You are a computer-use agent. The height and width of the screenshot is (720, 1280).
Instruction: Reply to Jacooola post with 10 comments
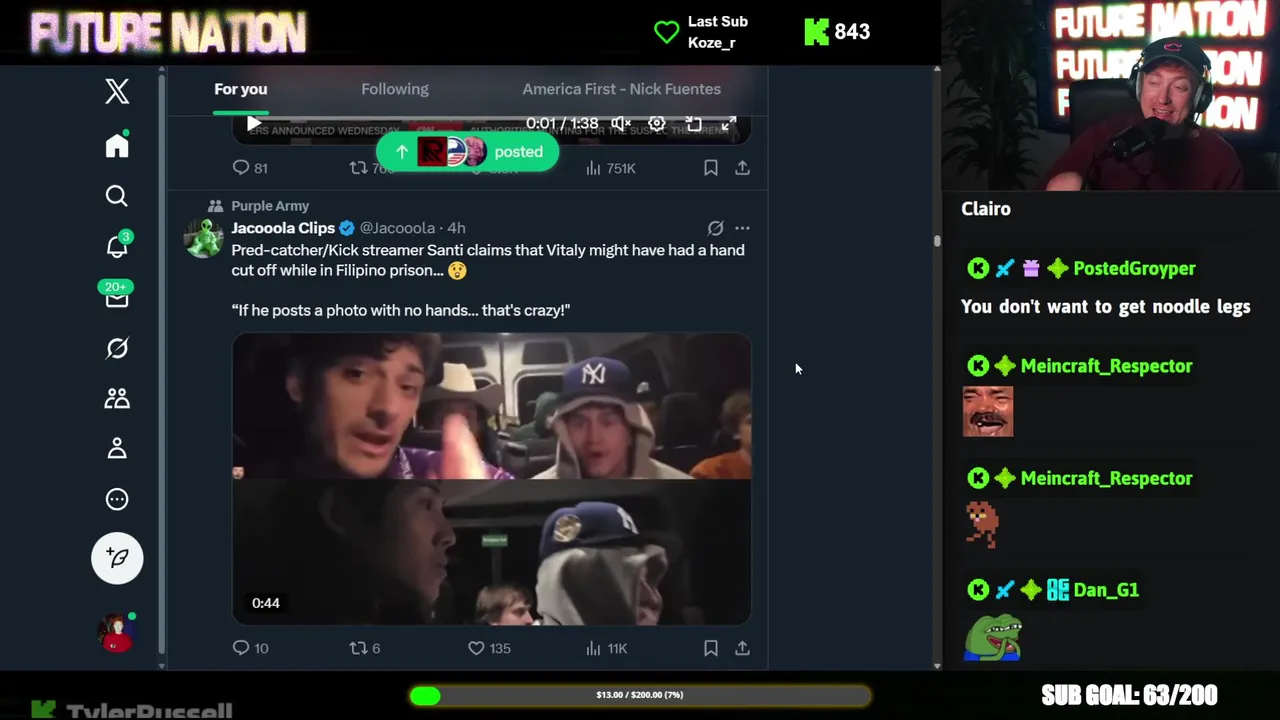coord(250,648)
